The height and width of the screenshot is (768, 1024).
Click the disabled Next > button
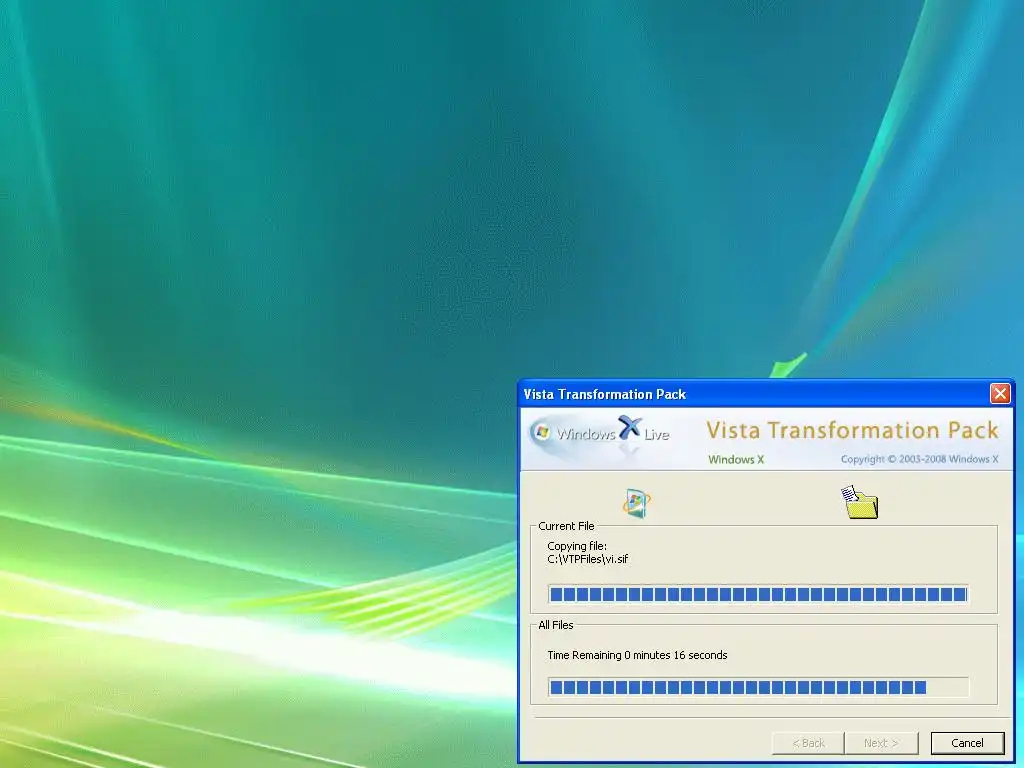tap(881, 743)
